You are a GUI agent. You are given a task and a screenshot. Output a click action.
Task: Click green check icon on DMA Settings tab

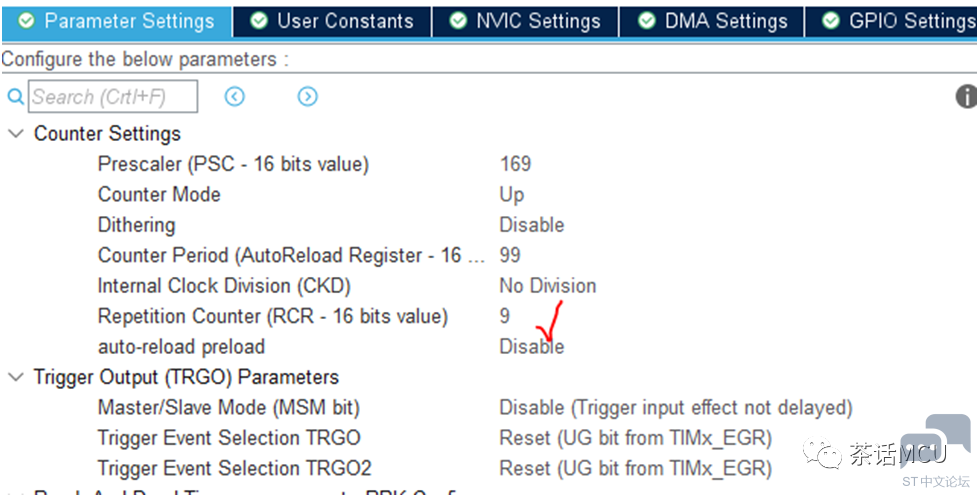point(646,21)
